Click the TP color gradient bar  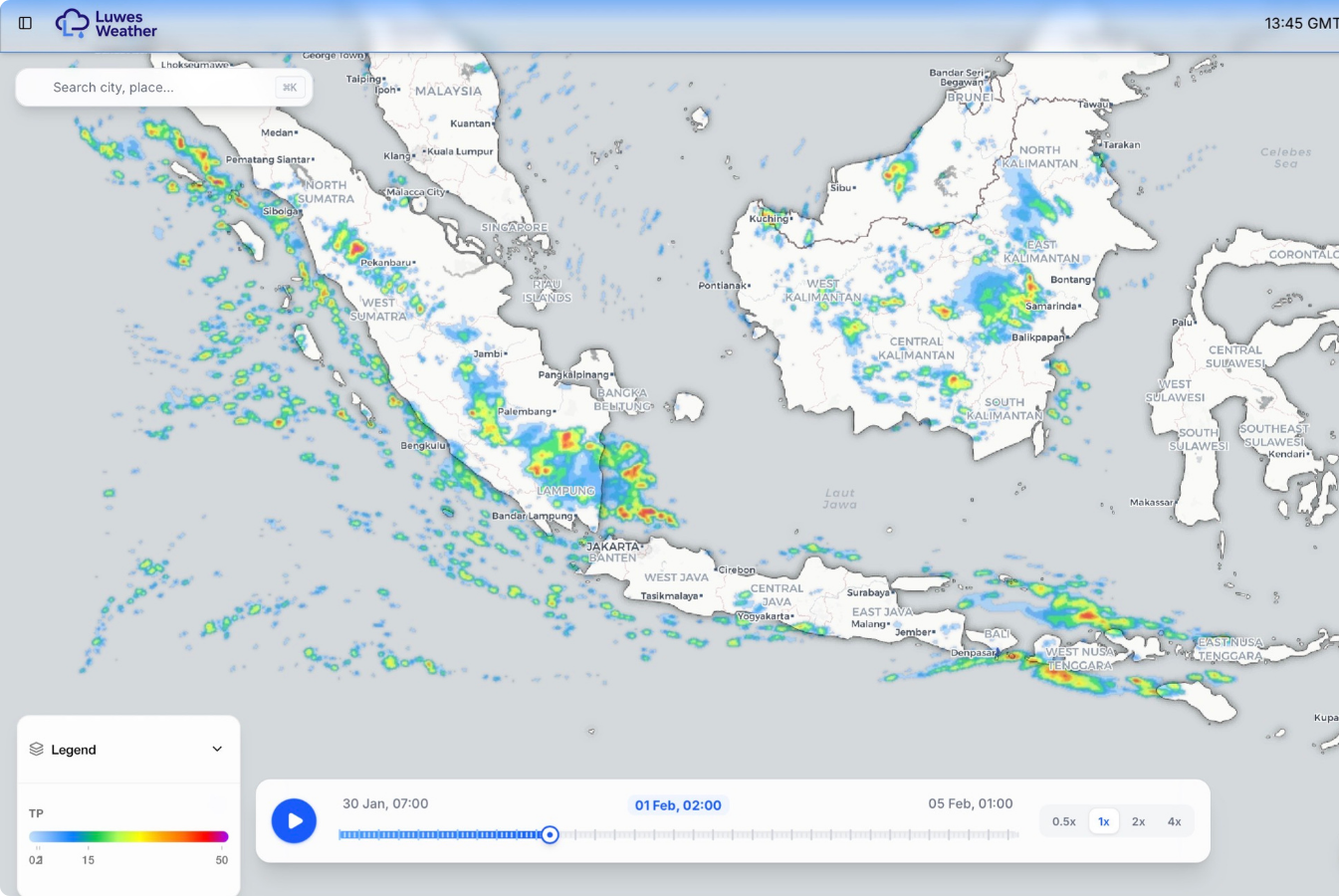128,836
